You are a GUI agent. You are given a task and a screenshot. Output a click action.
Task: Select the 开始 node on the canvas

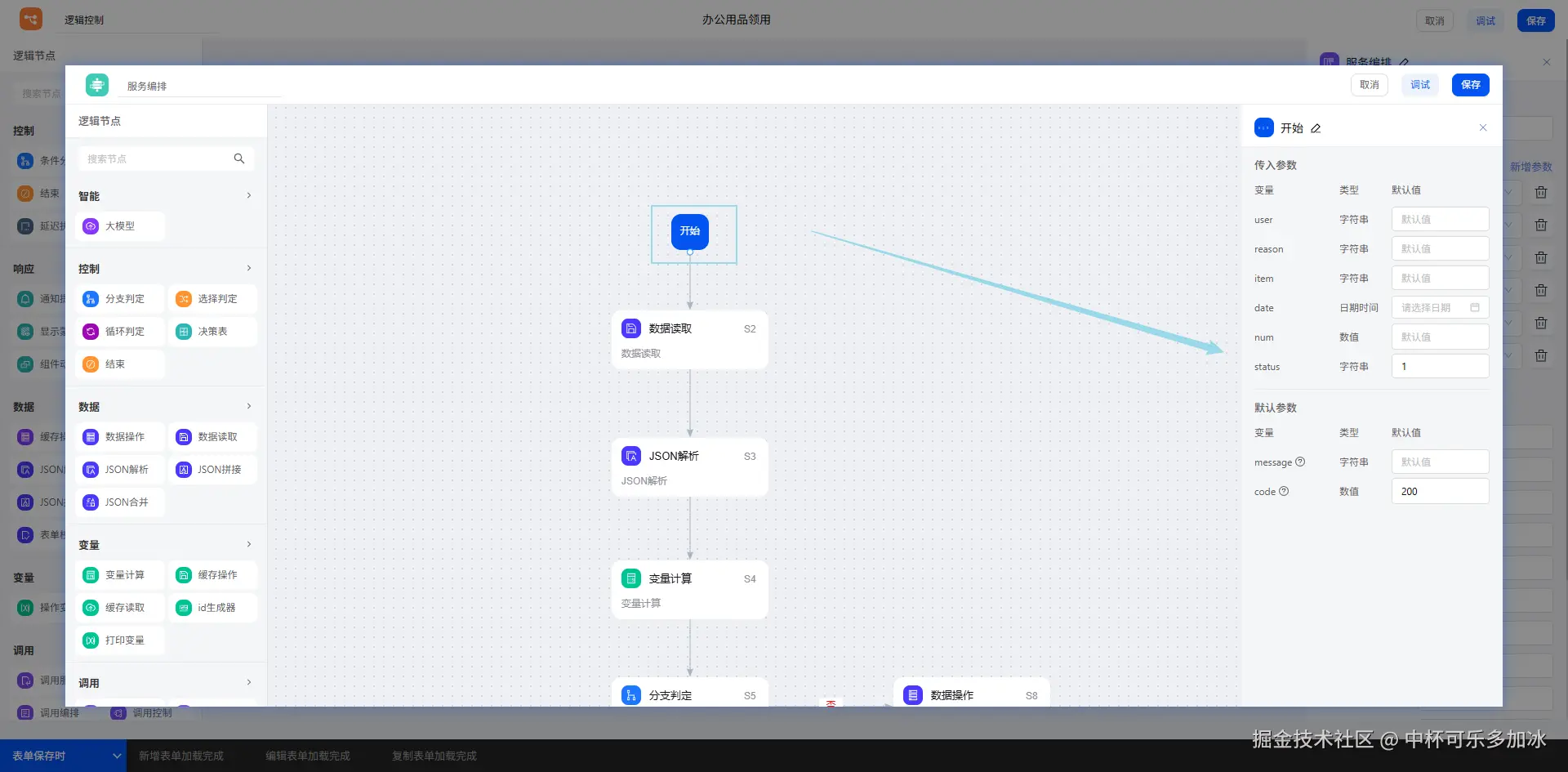690,231
